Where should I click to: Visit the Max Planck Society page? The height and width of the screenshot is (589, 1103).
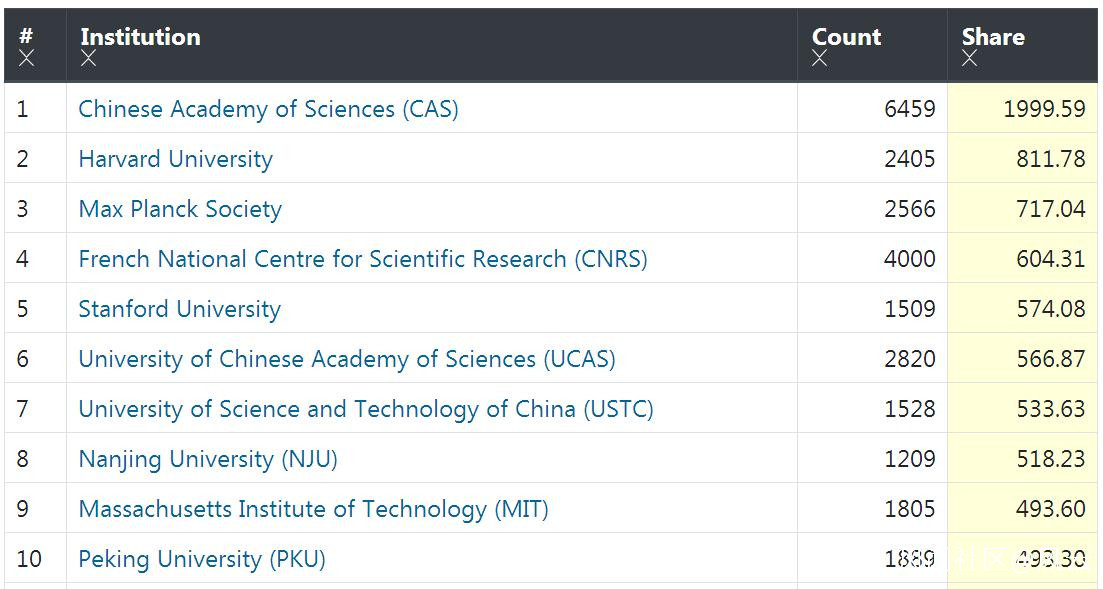(180, 209)
